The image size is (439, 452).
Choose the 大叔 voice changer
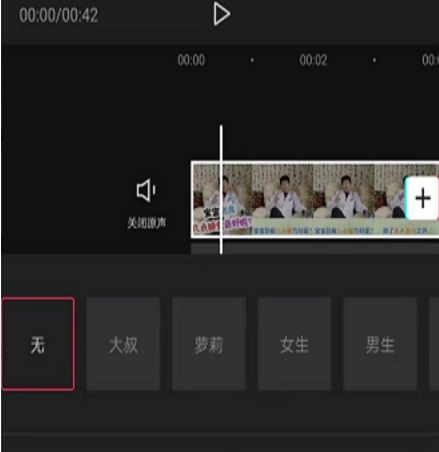click(123, 344)
